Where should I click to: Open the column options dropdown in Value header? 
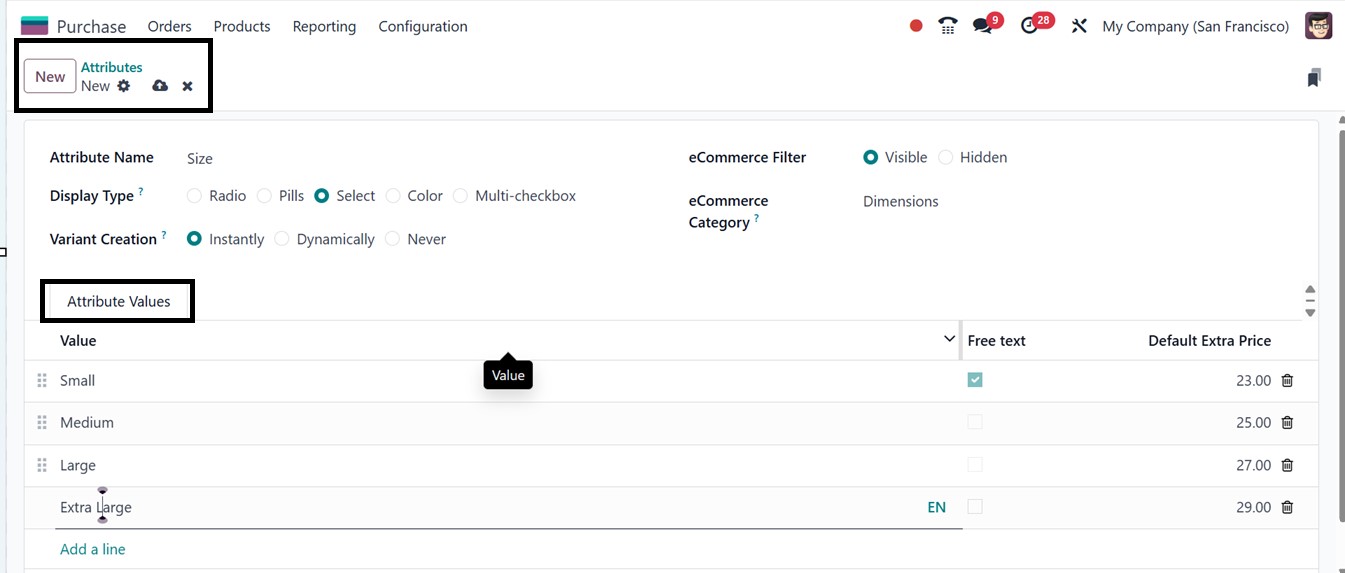[x=949, y=340]
